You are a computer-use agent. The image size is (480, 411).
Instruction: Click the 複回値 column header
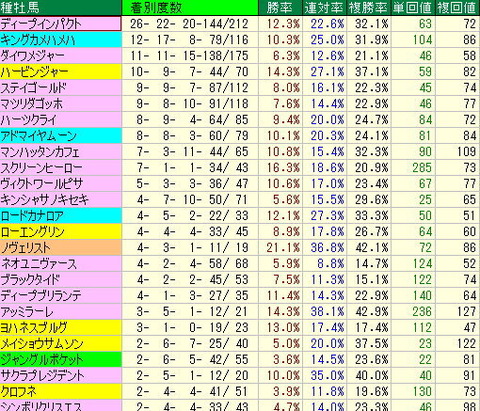(458, 8)
